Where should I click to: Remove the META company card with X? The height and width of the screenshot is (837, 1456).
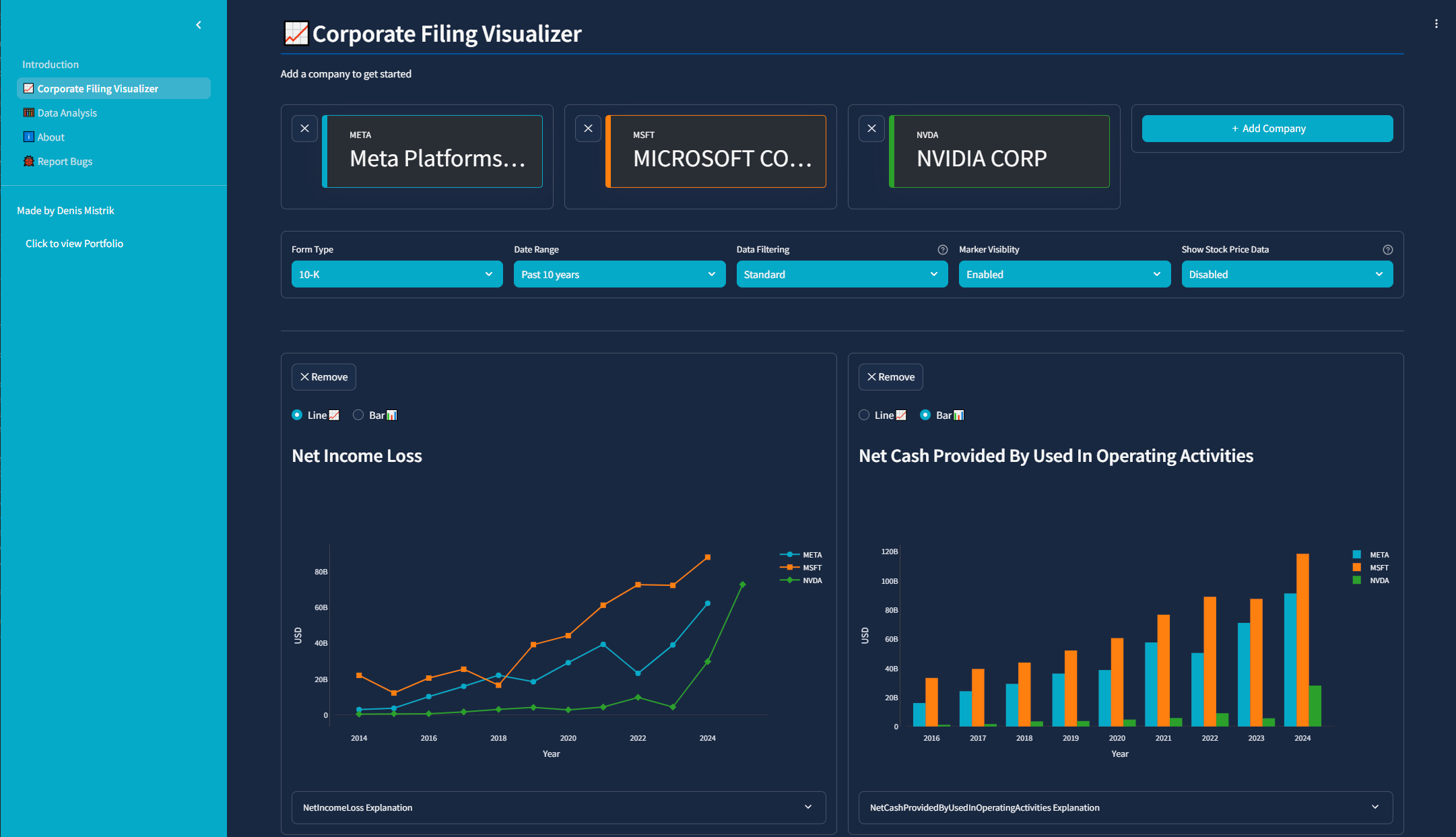coord(304,129)
